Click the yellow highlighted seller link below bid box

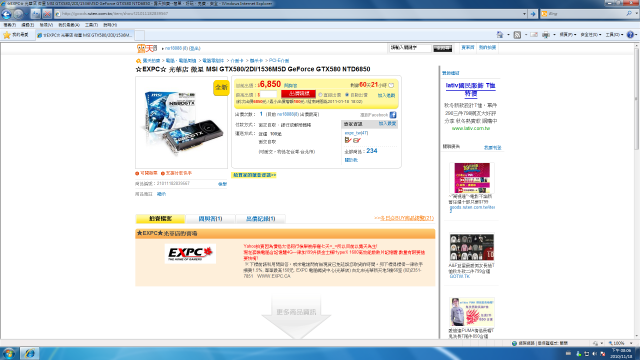pyautogui.click(x=254, y=175)
